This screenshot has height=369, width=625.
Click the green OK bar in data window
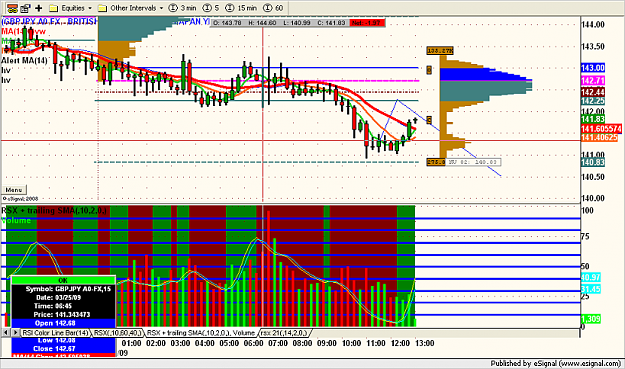coord(63,280)
